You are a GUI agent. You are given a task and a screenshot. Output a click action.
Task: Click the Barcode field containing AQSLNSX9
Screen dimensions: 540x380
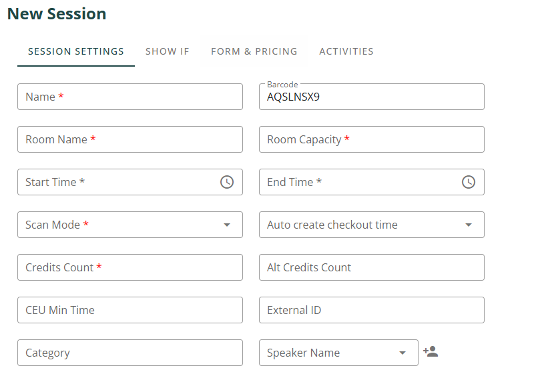tap(372, 96)
